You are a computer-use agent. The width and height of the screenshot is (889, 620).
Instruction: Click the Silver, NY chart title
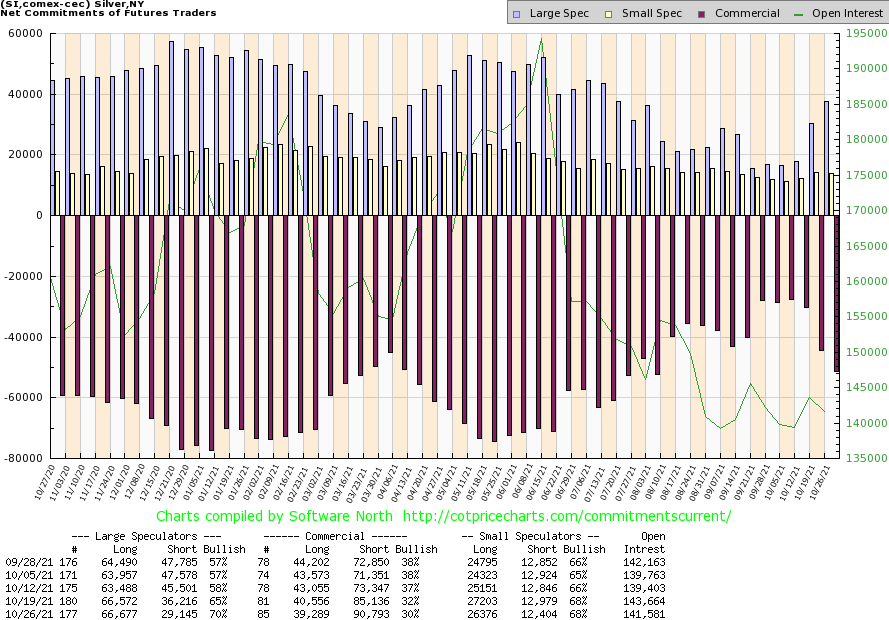point(77,5)
